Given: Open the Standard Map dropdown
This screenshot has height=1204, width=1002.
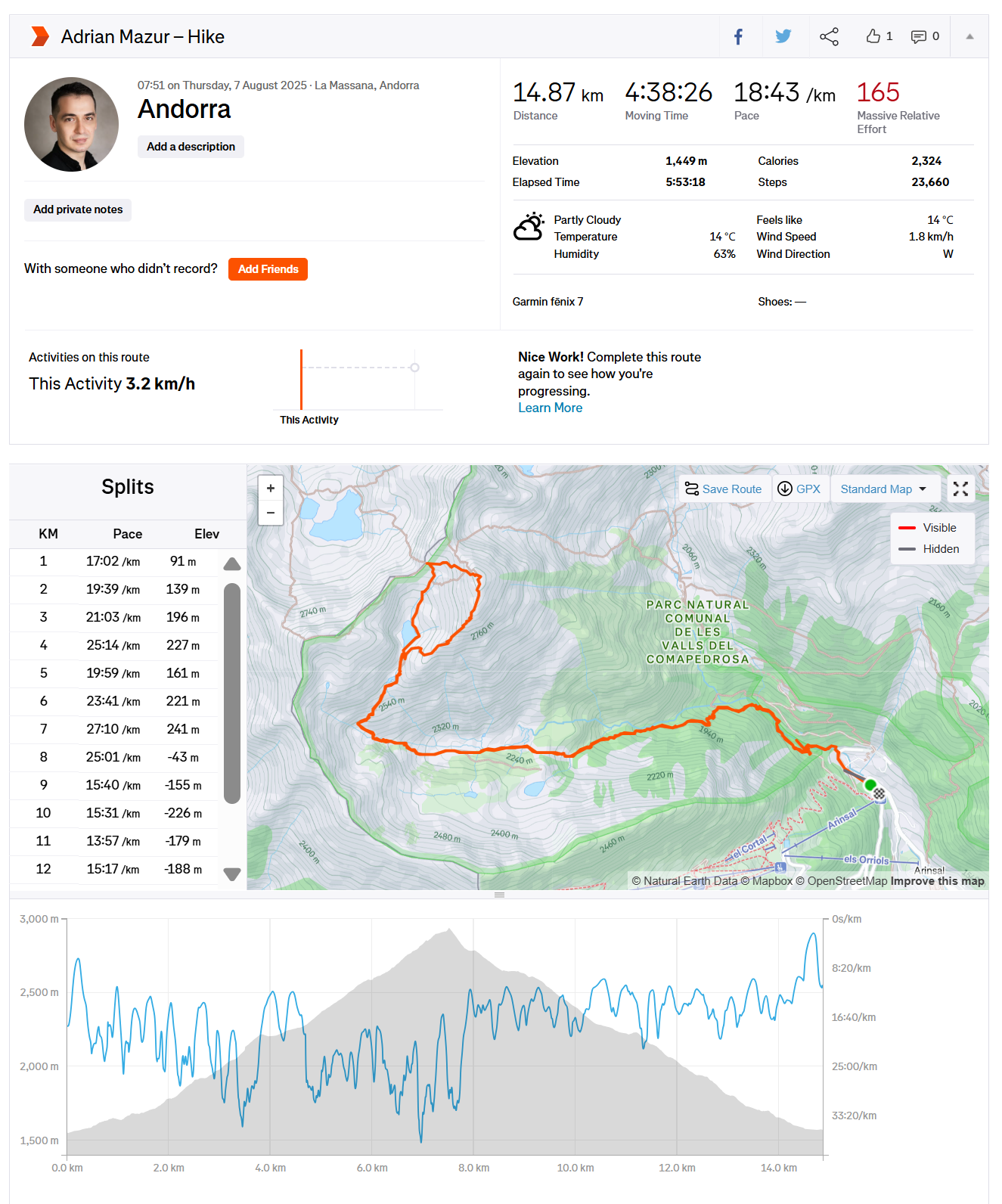Looking at the screenshot, I should (883, 489).
